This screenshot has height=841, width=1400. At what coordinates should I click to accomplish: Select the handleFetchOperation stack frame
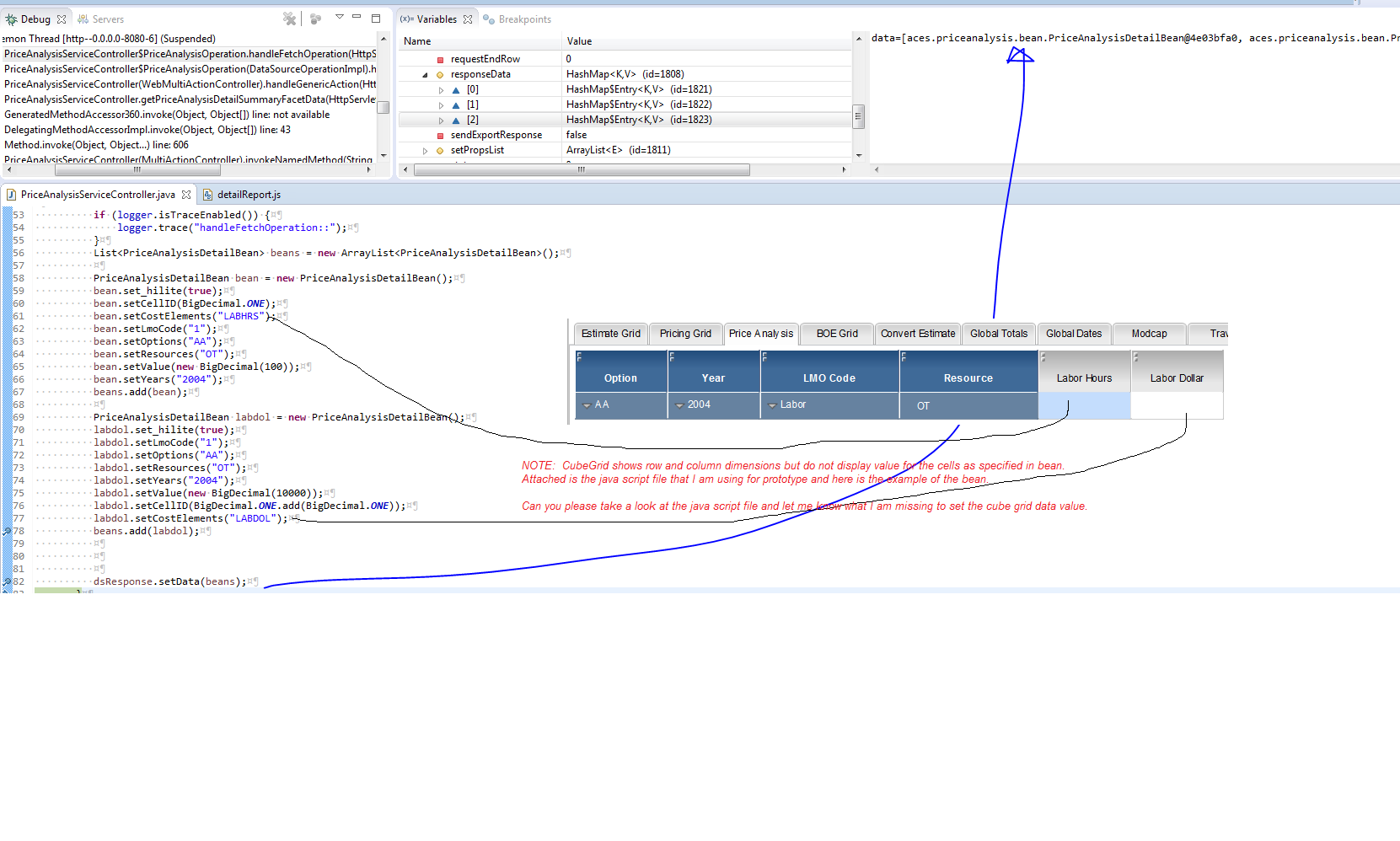[190, 54]
